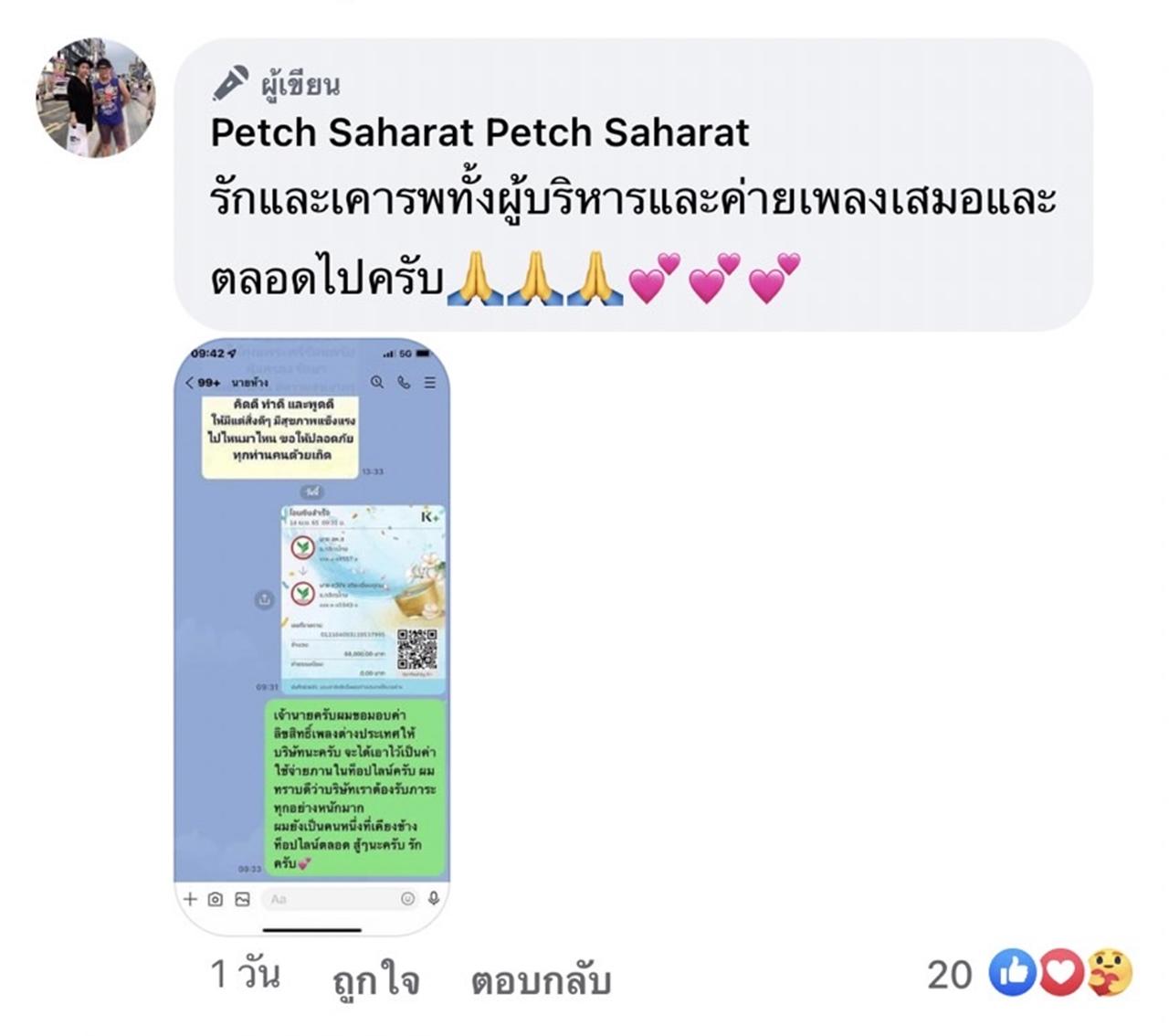Open the 1 วัน timestamp link
Viewport: 1169px width, 1036px height.
click(245, 975)
